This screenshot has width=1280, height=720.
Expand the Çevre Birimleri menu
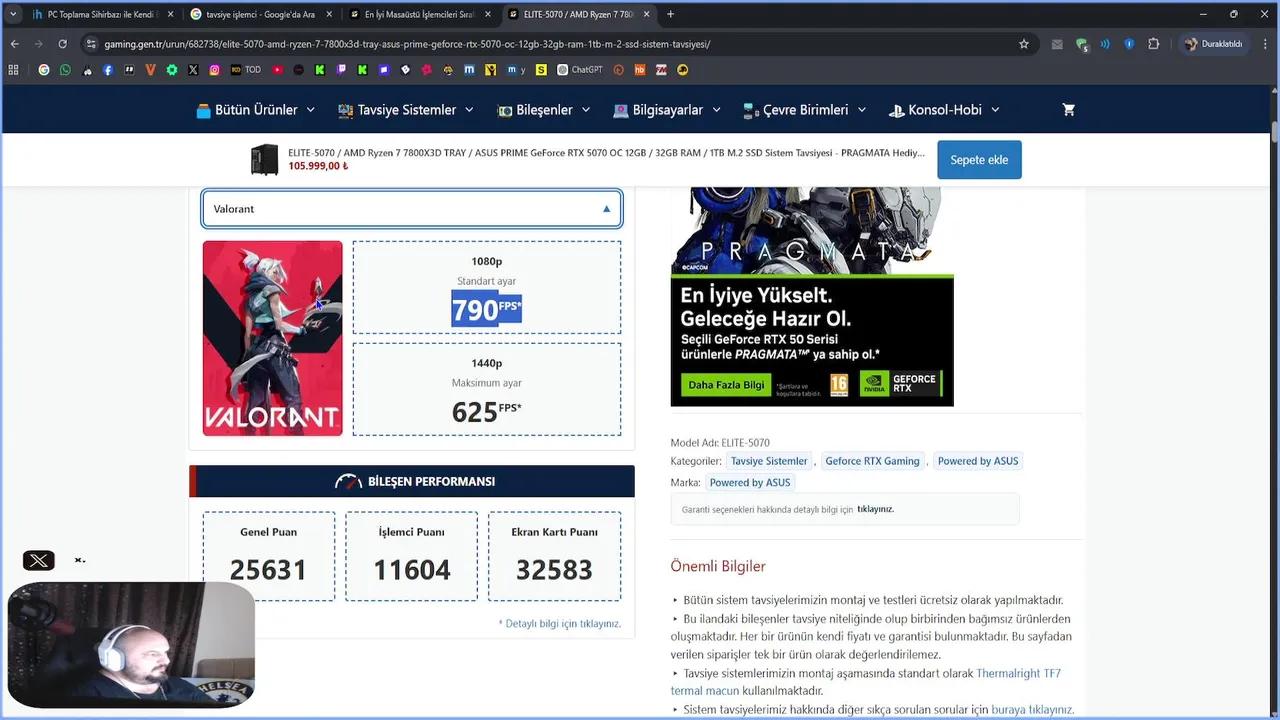pyautogui.click(x=805, y=110)
